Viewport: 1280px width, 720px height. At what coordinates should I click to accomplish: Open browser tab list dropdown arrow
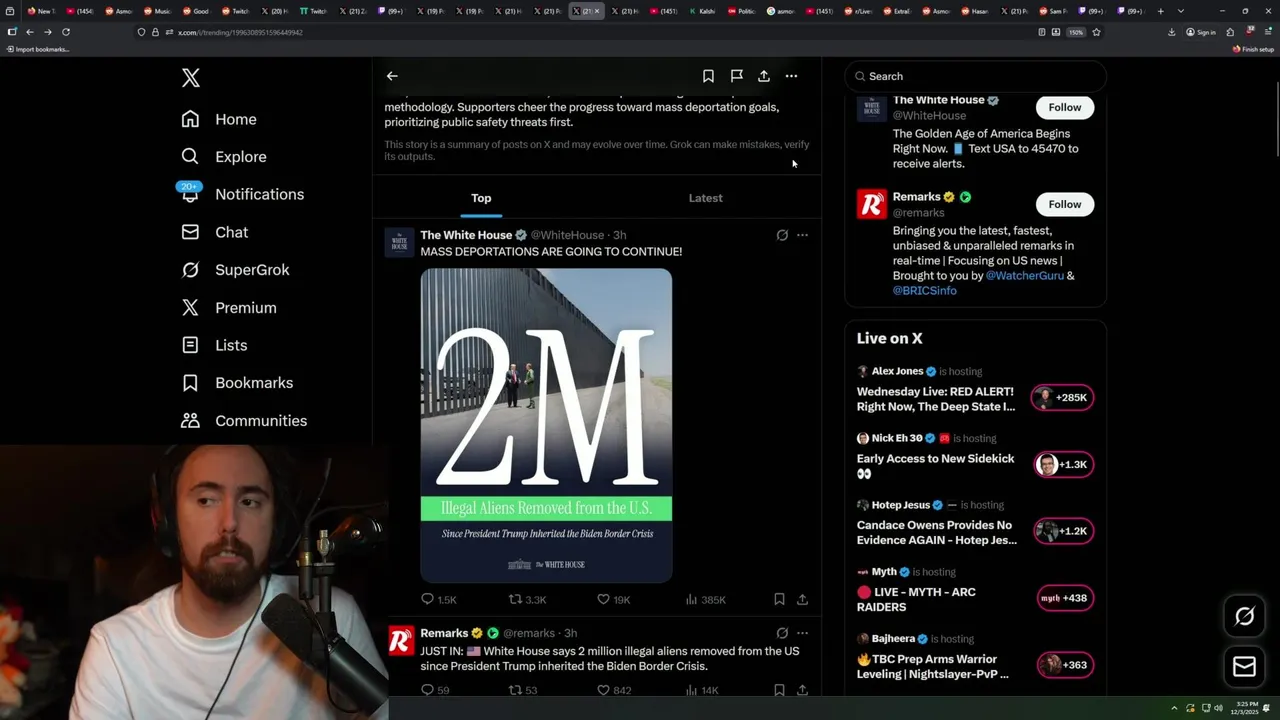1181,11
